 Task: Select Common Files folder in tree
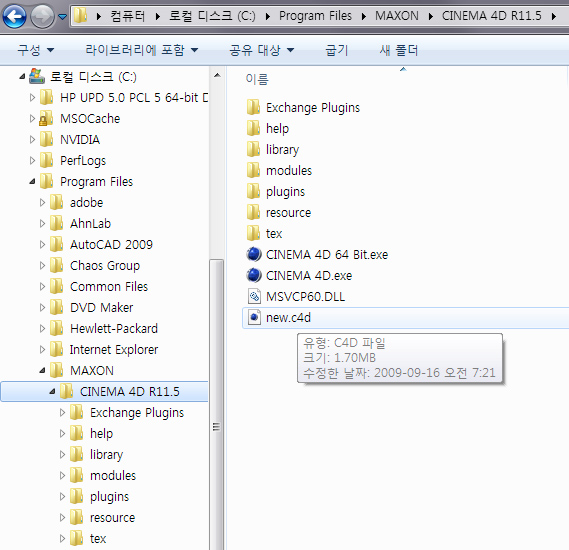pyautogui.click(x=109, y=287)
